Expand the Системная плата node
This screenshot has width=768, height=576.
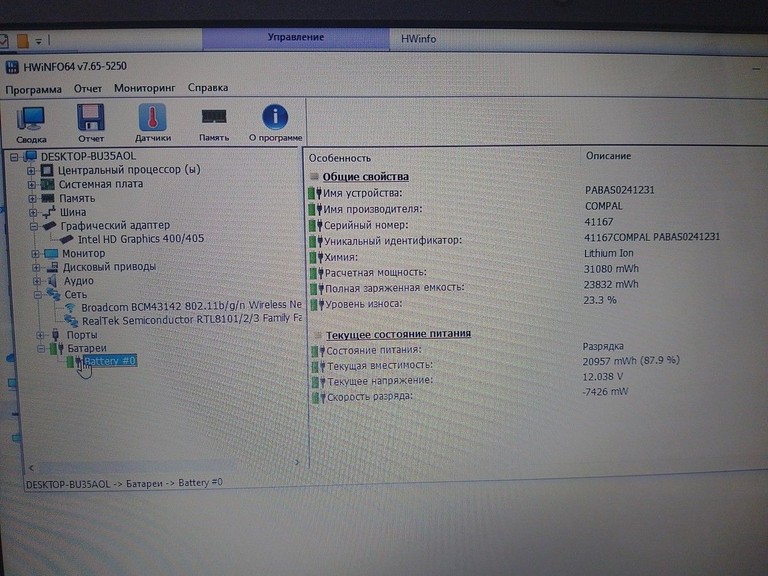coord(31,185)
